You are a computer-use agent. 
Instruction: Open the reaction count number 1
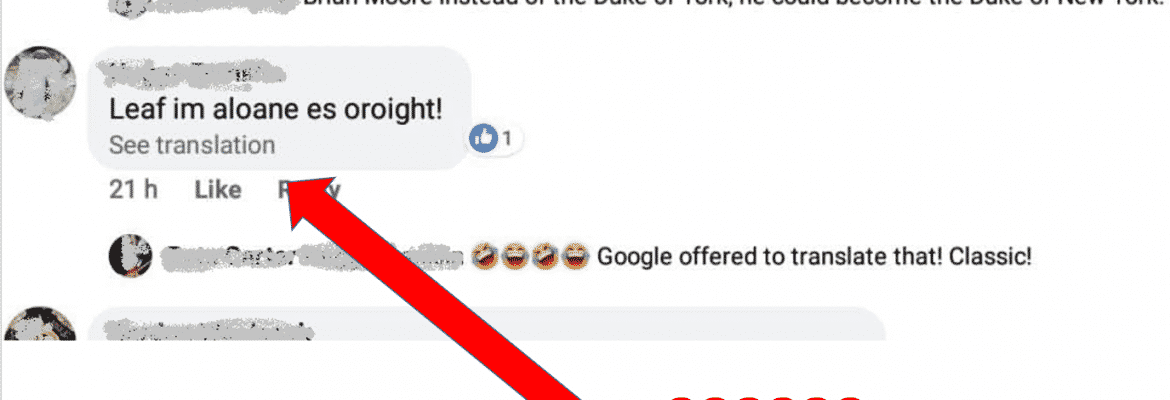point(507,138)
